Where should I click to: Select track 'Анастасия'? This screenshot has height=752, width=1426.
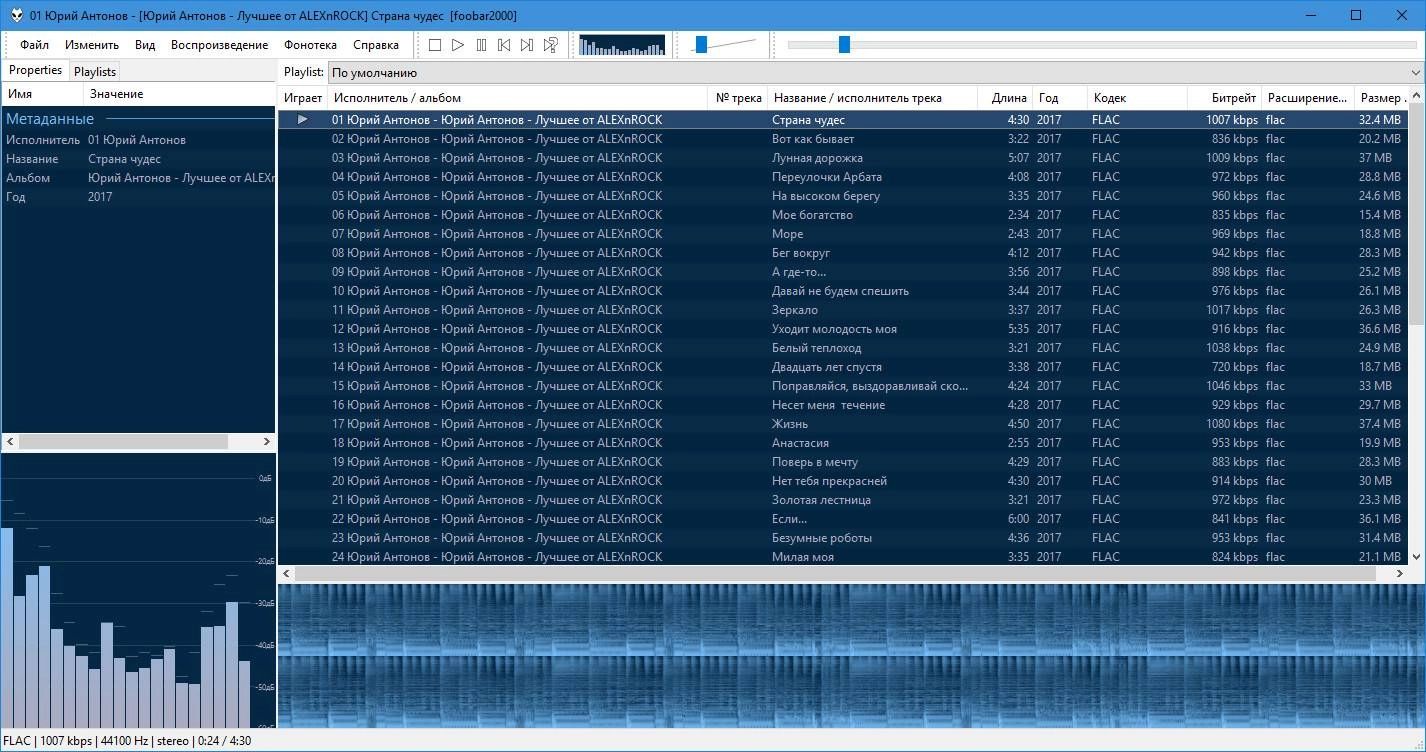tap(843, 443)
